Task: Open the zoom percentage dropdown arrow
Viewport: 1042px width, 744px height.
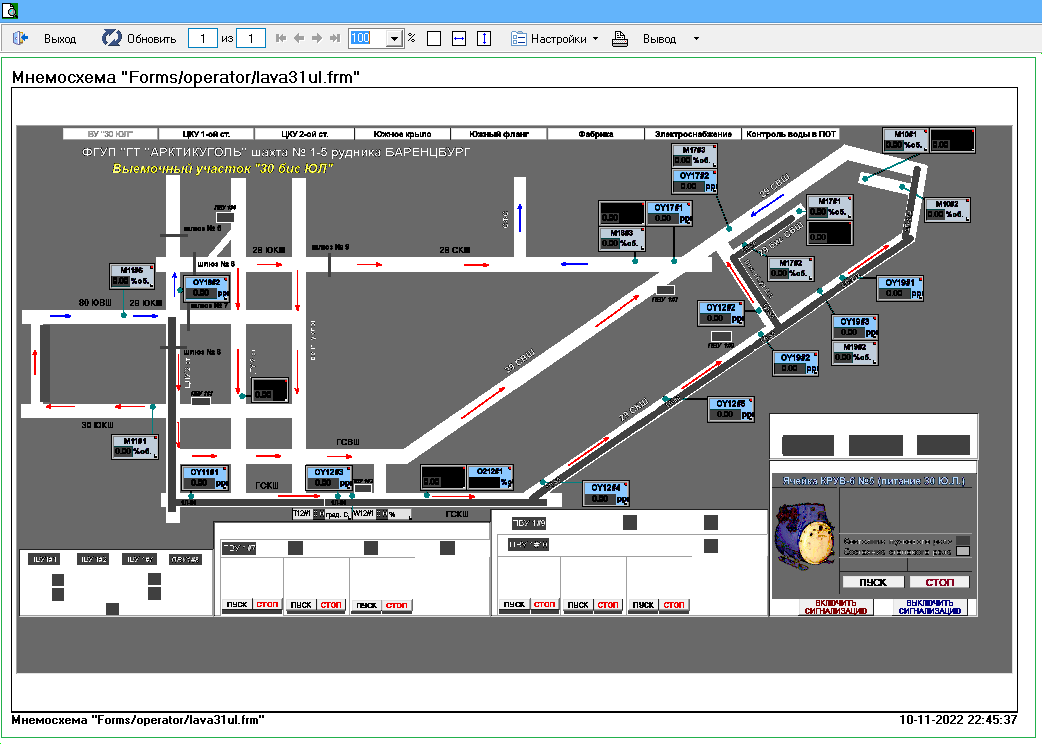Action: 395,39
